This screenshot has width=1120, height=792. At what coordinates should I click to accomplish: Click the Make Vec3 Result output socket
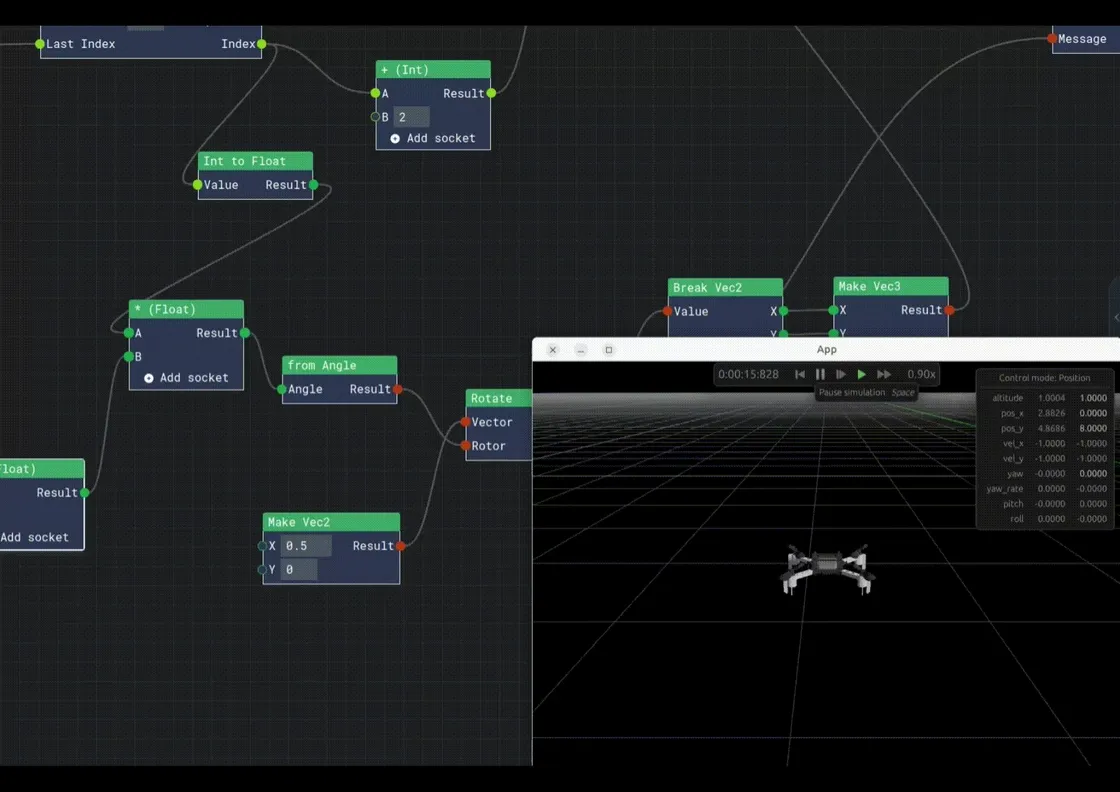coord(949,310)
